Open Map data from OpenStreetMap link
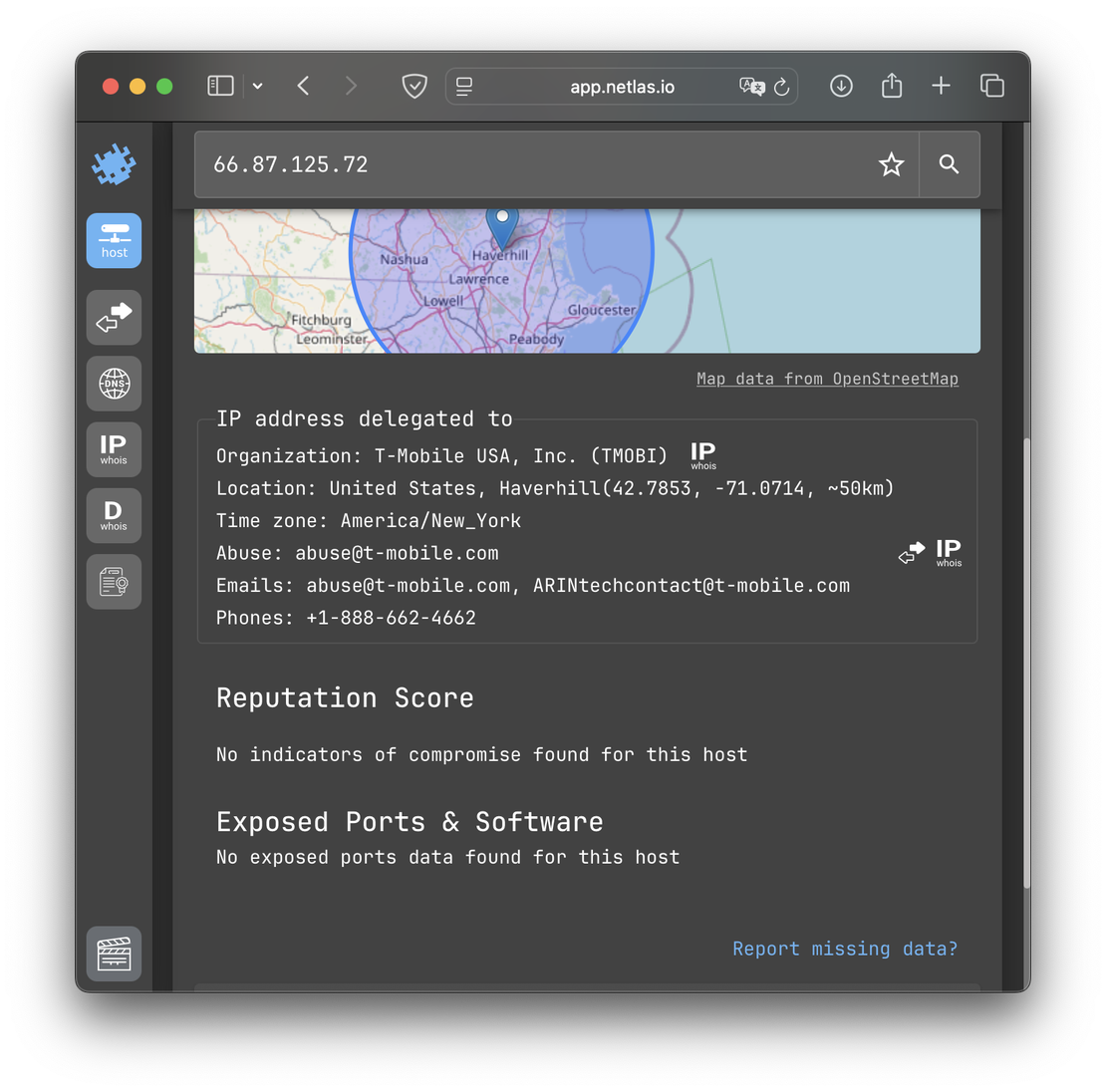The height and width of the screenshot is (1092, 1106). point(827,379)
